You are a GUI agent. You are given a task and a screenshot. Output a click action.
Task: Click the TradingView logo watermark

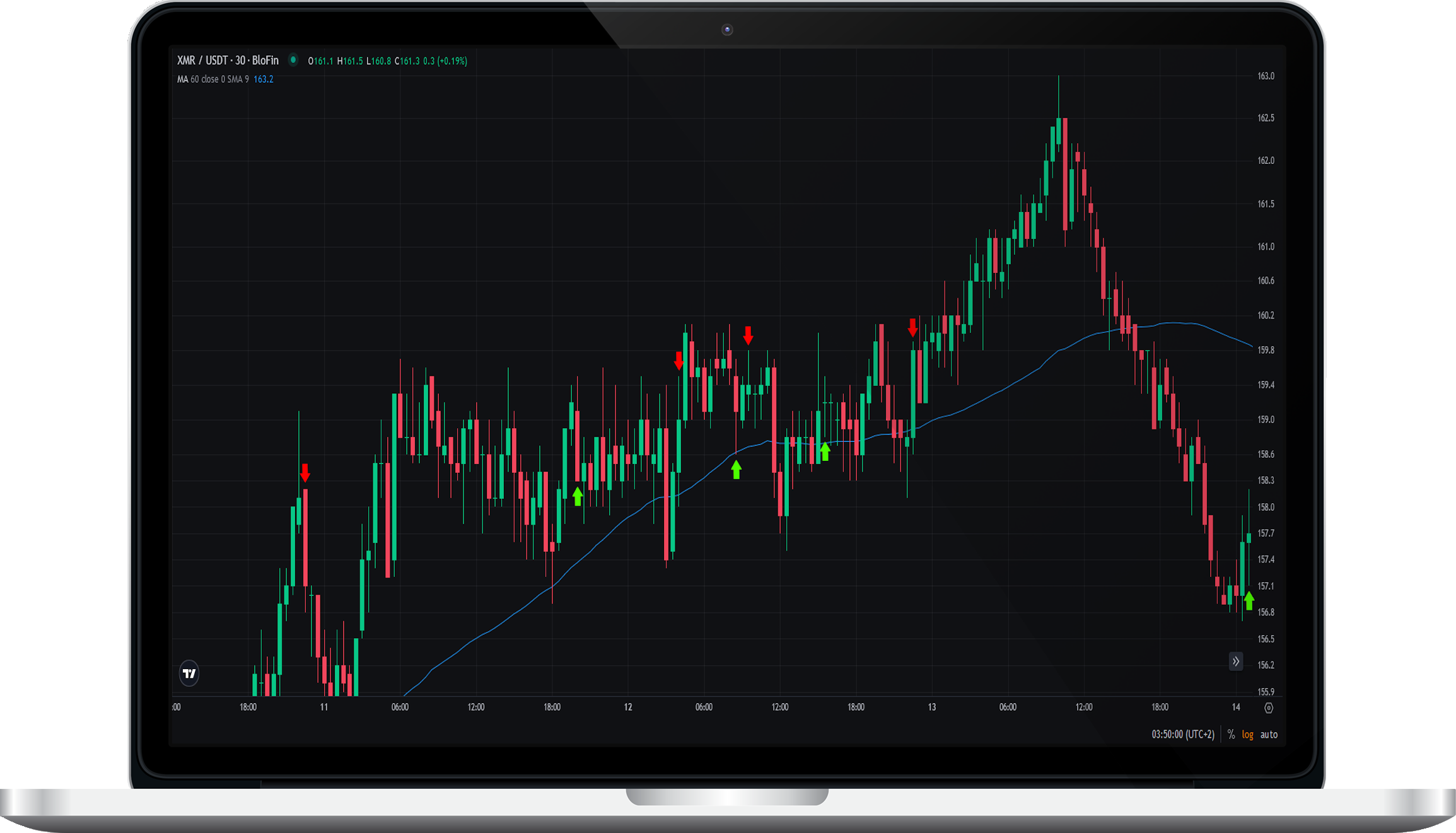coord(189,673)
